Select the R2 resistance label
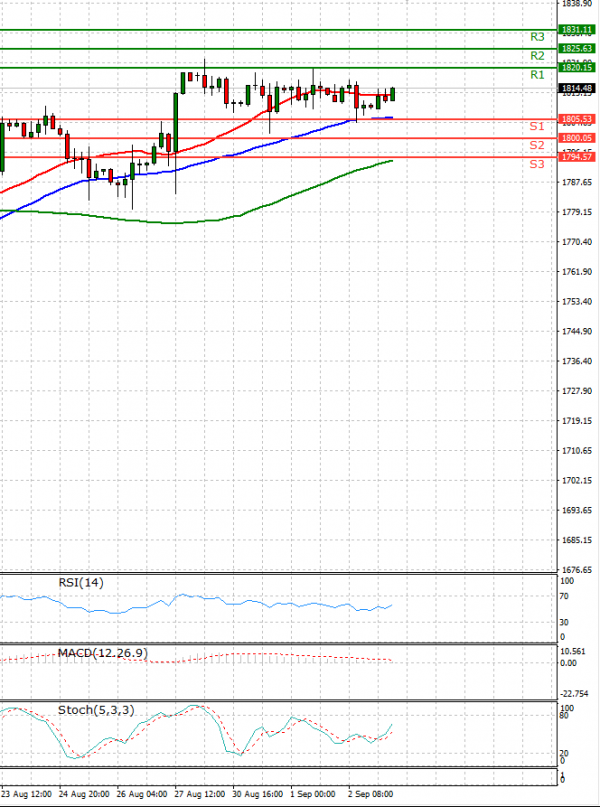600x807 pixels. (537, 56)
